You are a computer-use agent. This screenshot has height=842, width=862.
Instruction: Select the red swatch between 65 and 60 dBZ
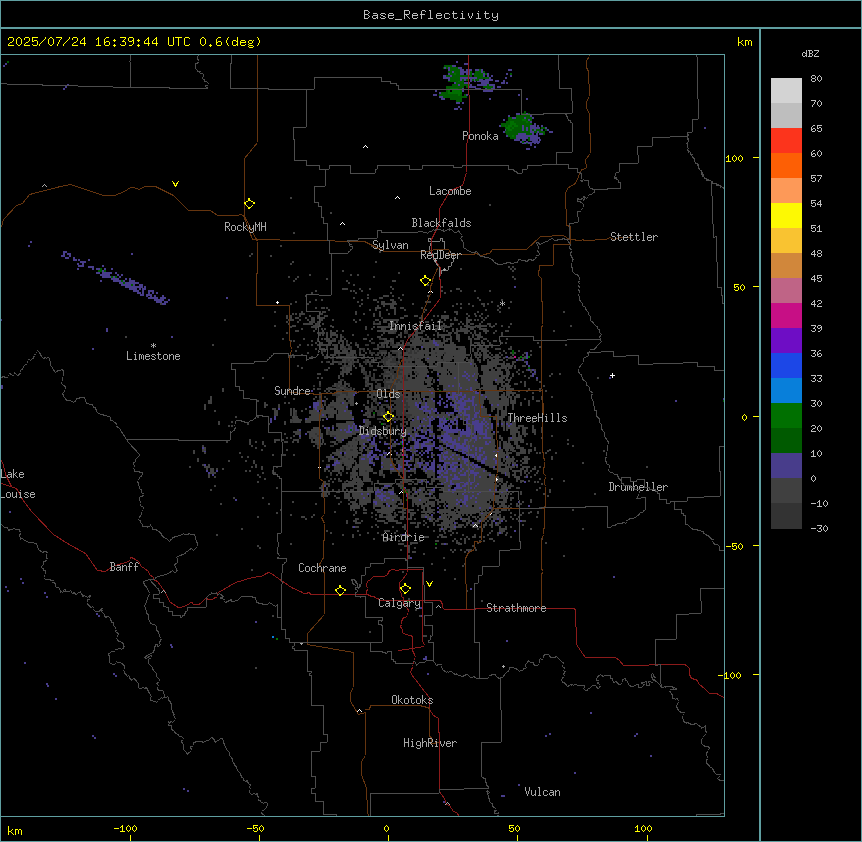[786, 141]
